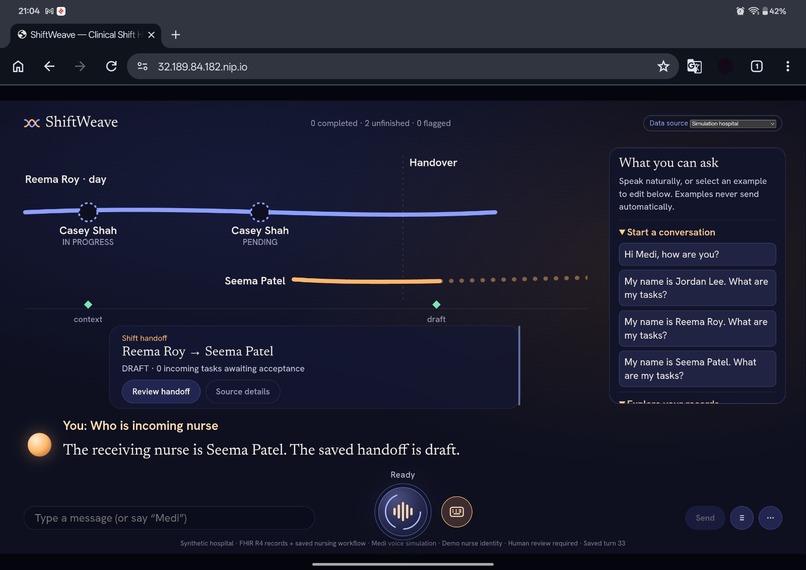The image size is (806, 570).
Task: Focus the Type a message field
Action: (x=169, y=518)
